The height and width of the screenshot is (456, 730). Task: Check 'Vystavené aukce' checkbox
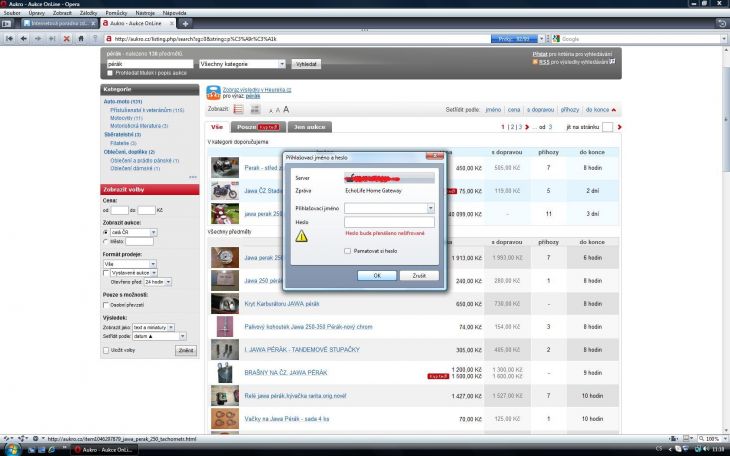(106, 273)
